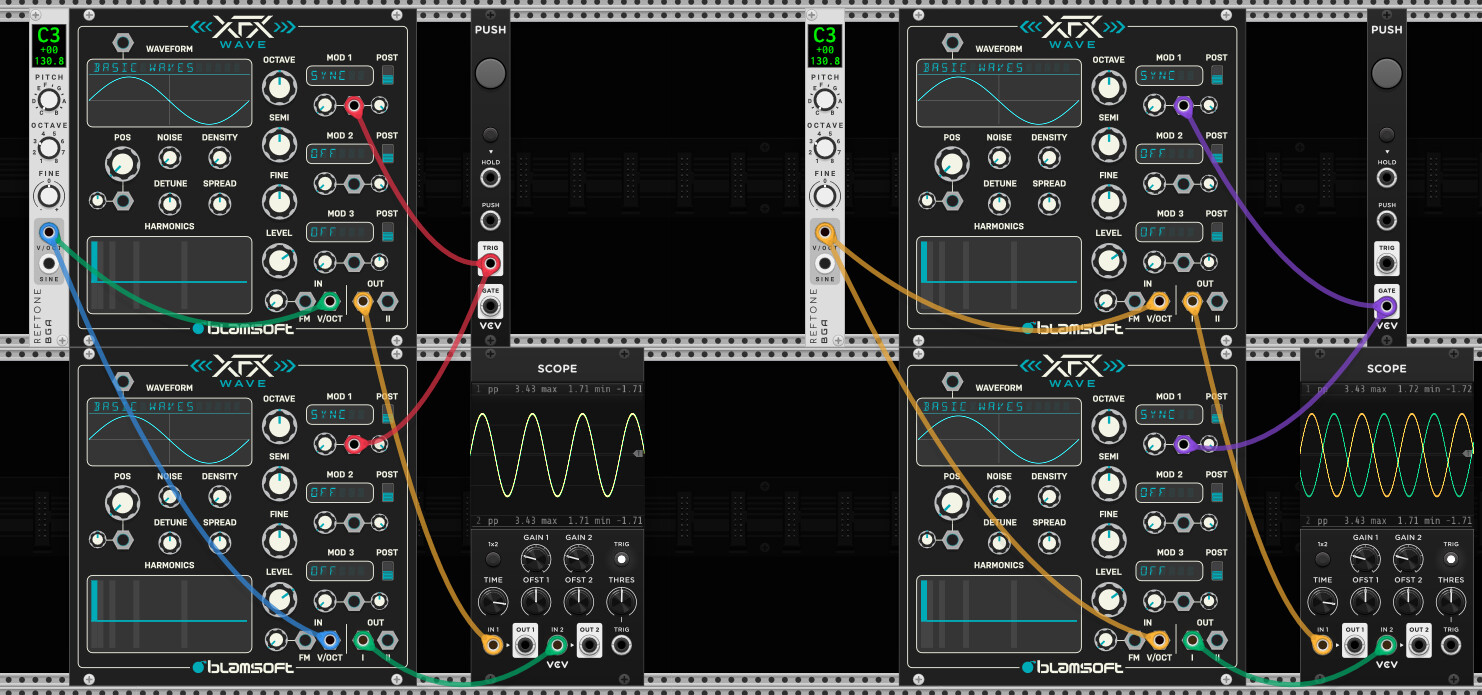Click TIME knob on left Scope
1482x695 pixels.
click(492, 602)
